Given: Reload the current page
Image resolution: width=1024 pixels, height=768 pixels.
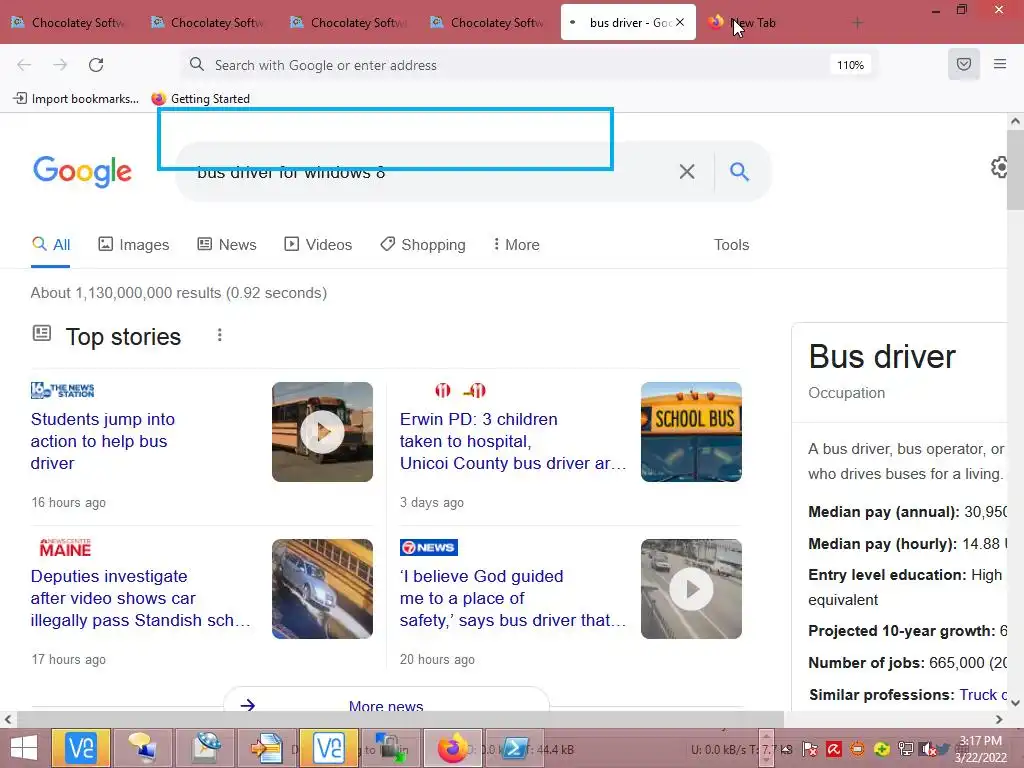Looking at the screenshot, I should (96, 65).
